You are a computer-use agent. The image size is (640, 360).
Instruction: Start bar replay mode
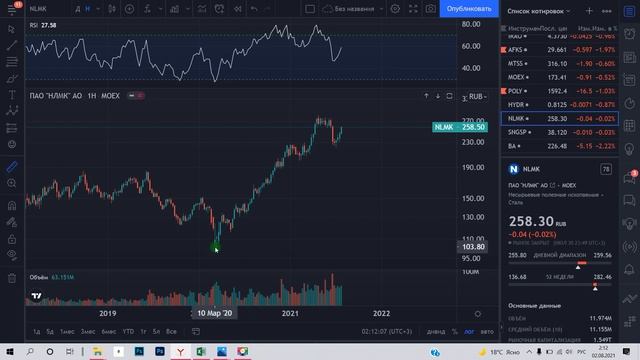(x=238, y=9)
